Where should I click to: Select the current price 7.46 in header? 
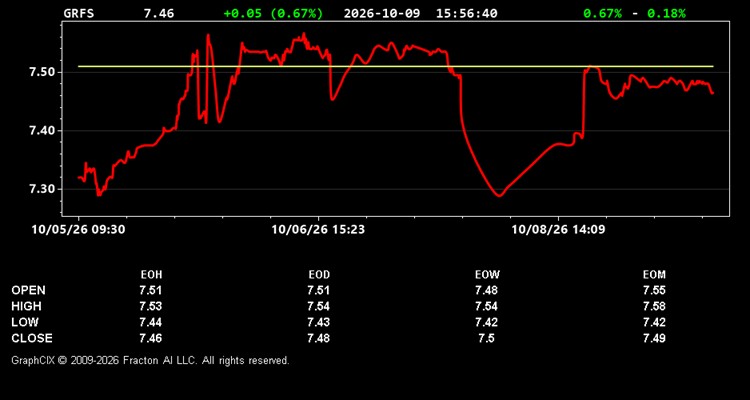159,13
